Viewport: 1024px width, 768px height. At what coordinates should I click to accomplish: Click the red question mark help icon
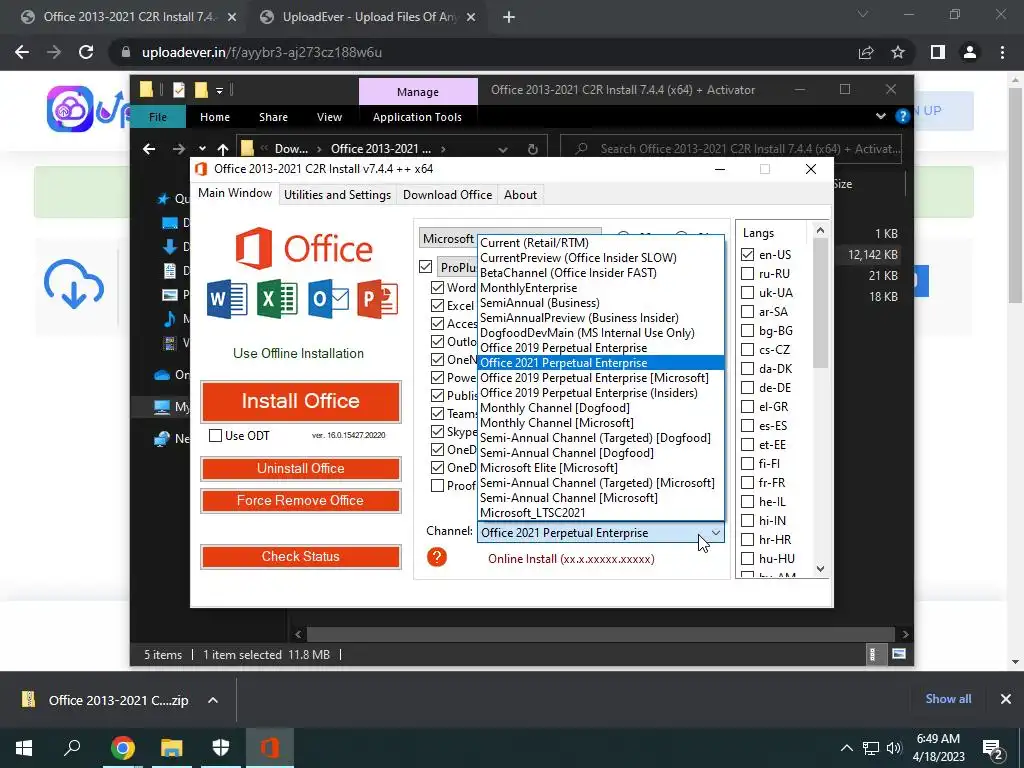pos(437,557)
